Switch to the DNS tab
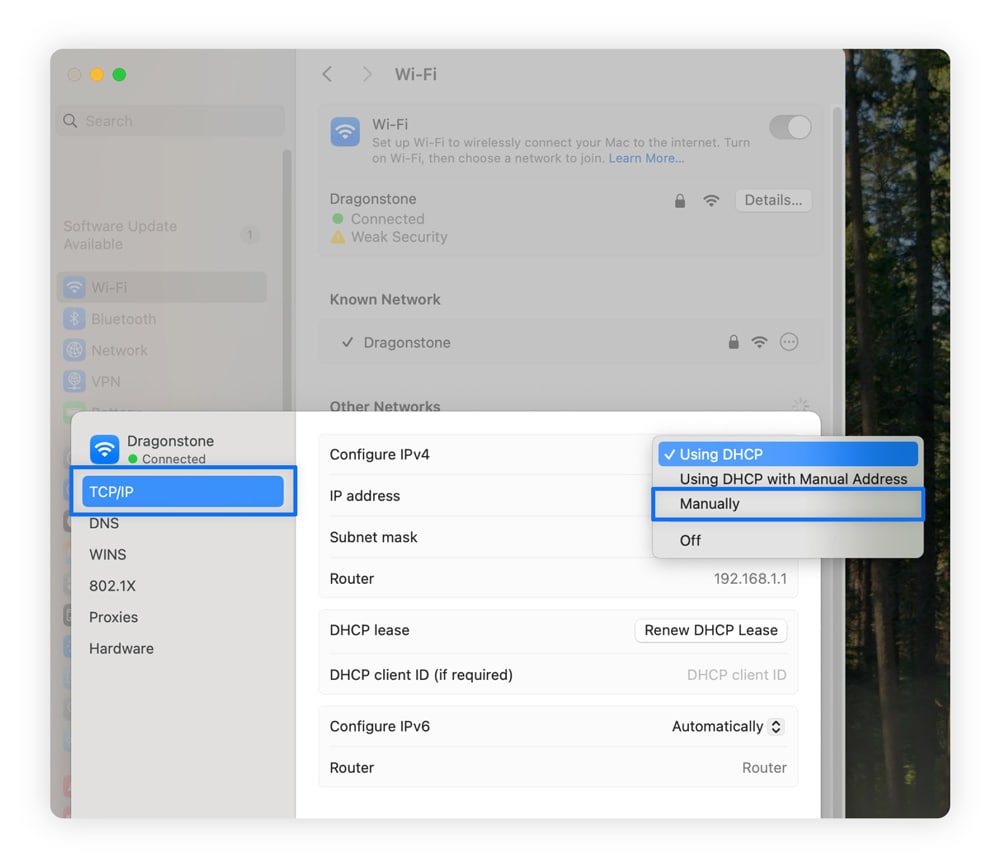Image resolution: width=1000 pixels, height=867 pixels. pyautogui.click(x=103, y=523)
